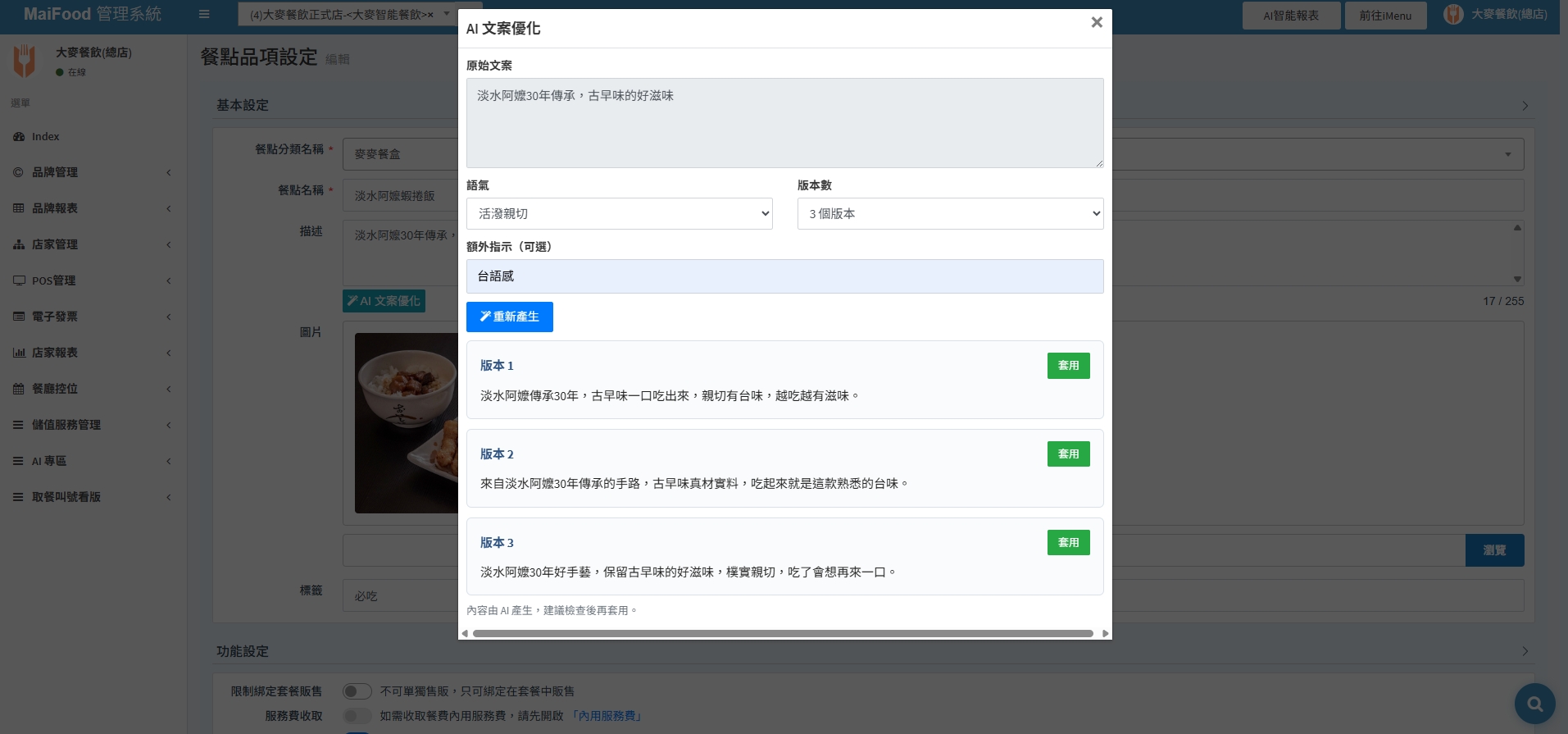Close the AI 文案優化 dialog
Image resolution: width=1568 pixels, height=734 pixels.
(1097, 23)
